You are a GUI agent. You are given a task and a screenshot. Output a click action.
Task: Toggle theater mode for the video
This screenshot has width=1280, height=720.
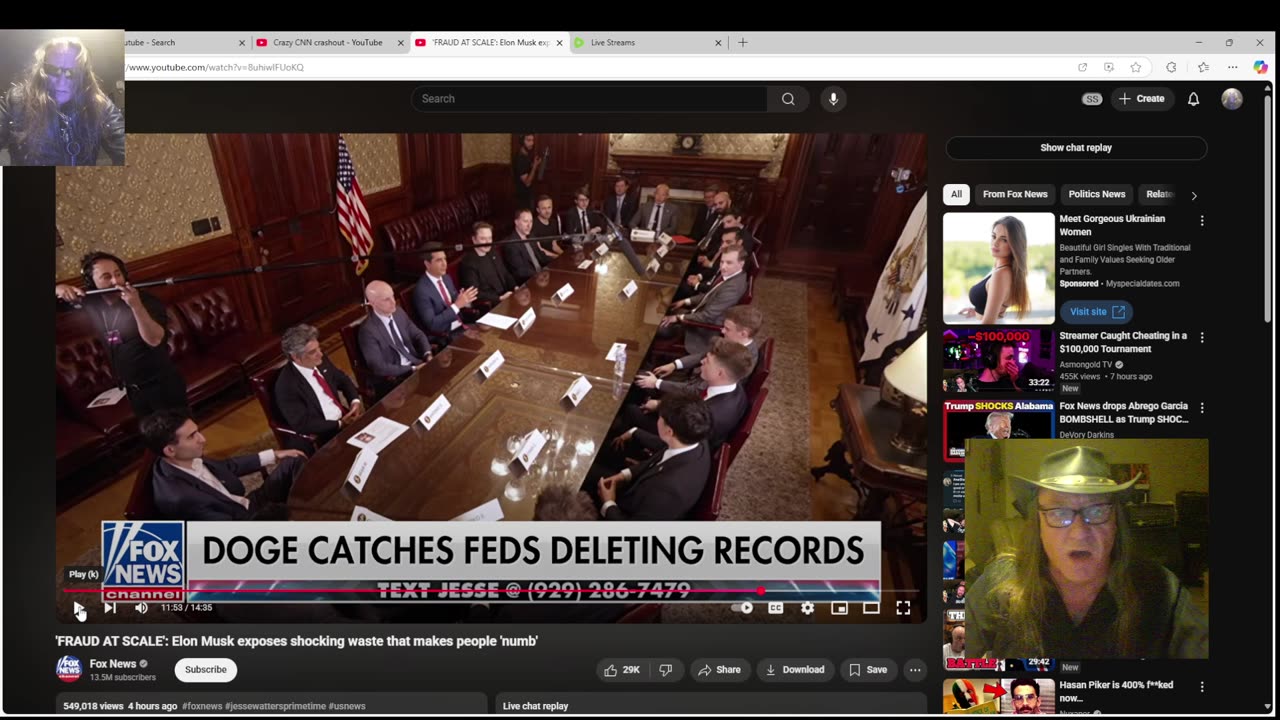tap(871, 607)
